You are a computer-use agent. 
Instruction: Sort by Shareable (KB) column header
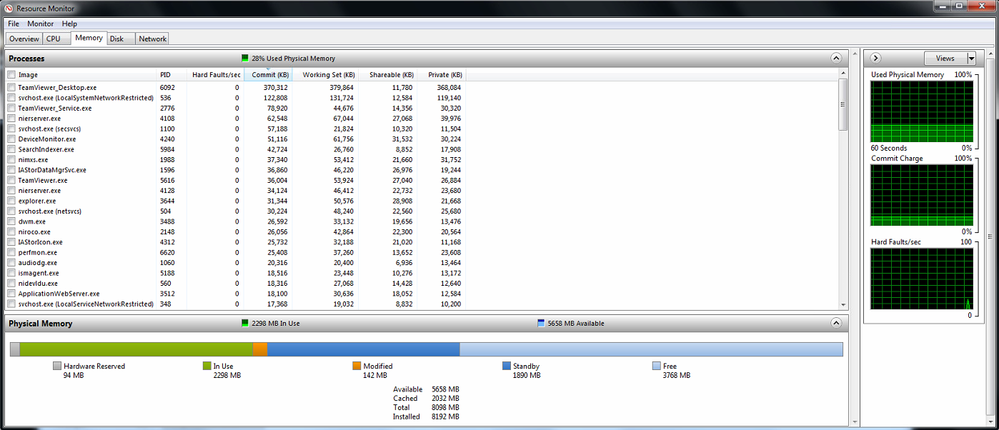pyautogui.click(x=387, y=75)
